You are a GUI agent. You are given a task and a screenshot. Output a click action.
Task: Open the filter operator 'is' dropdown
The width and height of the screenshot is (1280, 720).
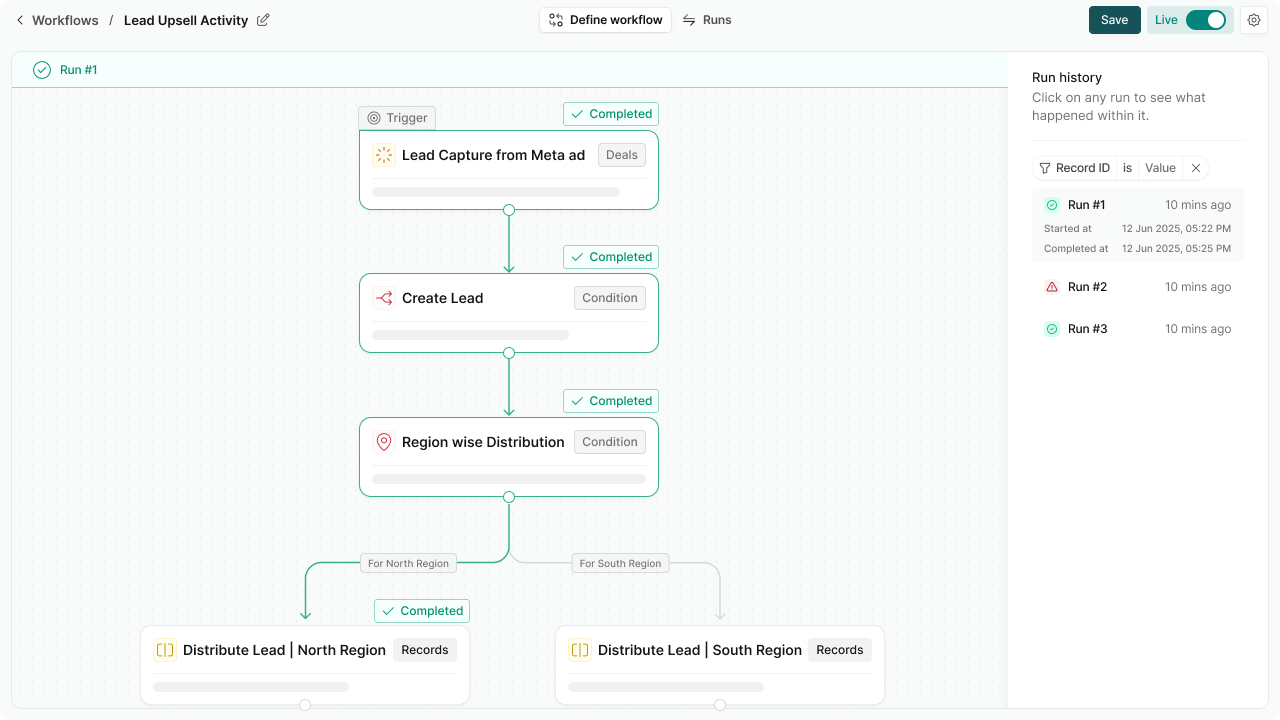click(x=1127, y=168)
